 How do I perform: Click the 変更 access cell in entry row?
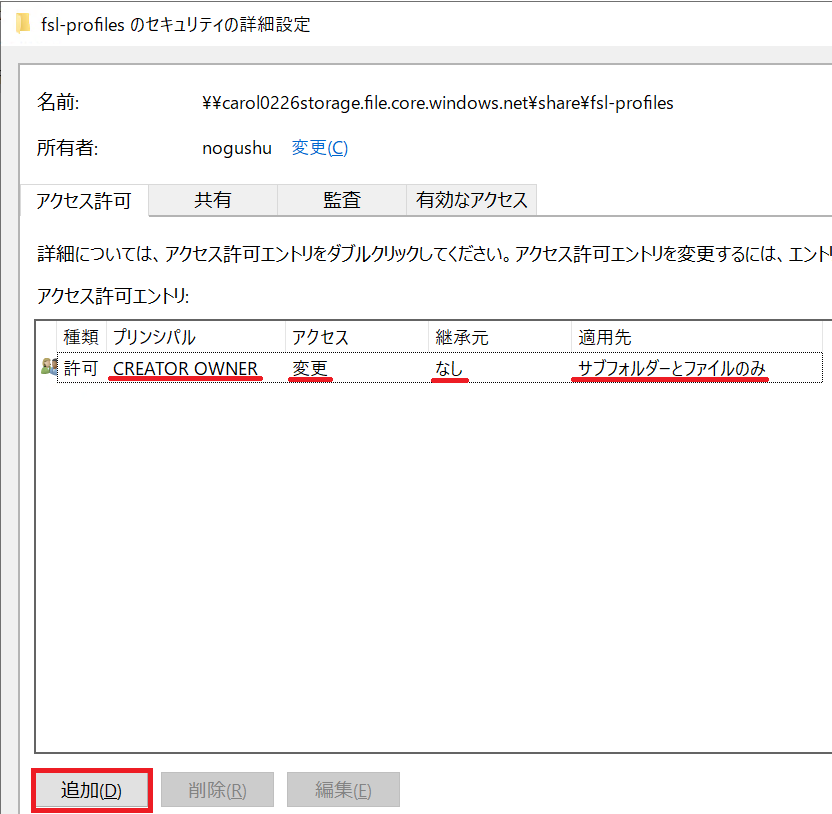[310, 368]
